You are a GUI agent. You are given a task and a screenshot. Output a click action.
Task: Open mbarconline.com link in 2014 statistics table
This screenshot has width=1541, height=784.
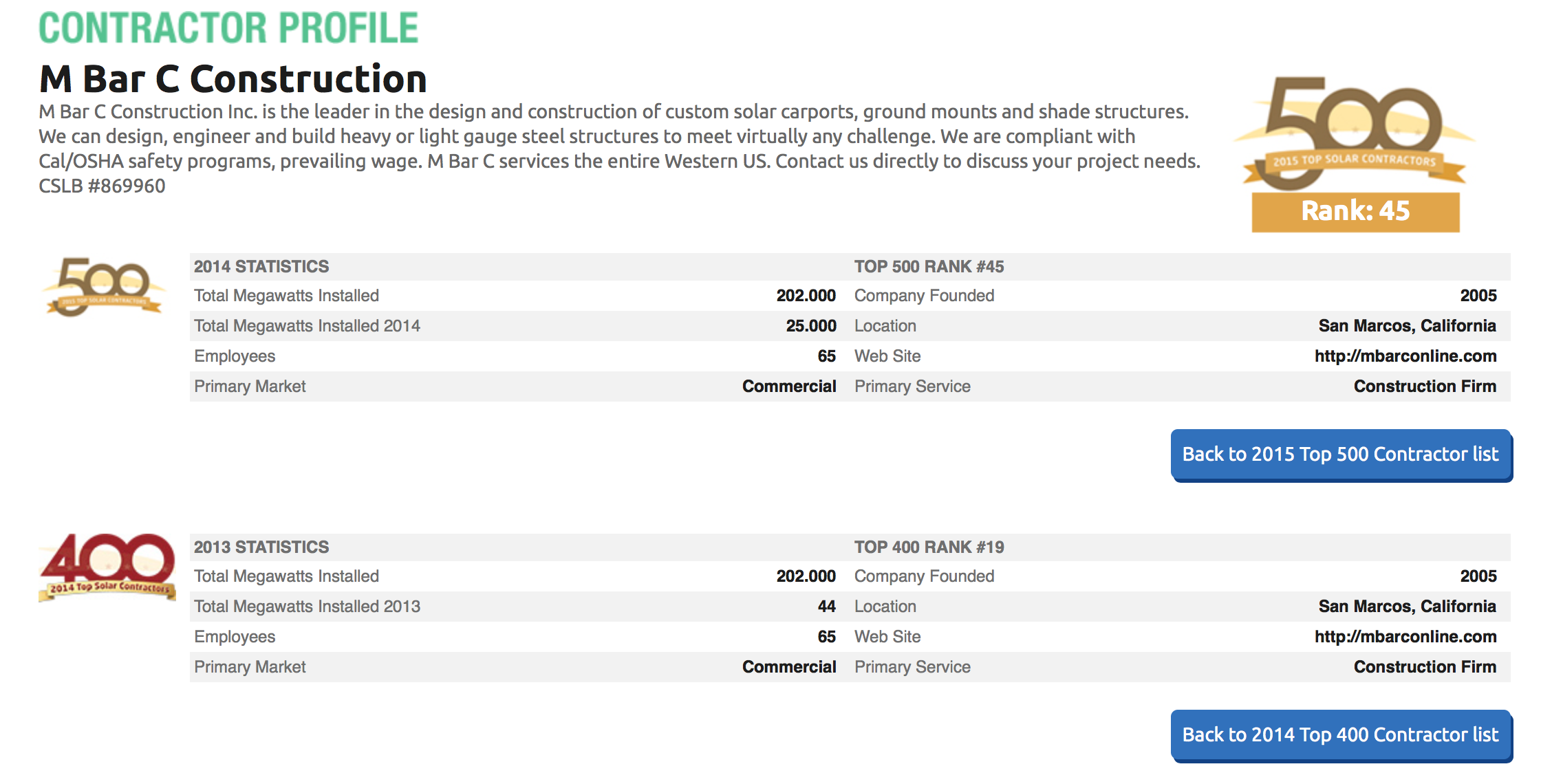pos(1405,356)
